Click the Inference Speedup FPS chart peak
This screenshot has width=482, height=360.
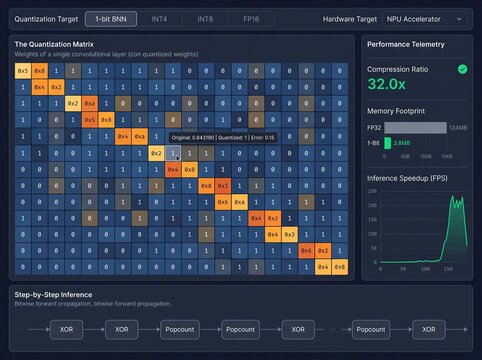(x=453, y=198)
